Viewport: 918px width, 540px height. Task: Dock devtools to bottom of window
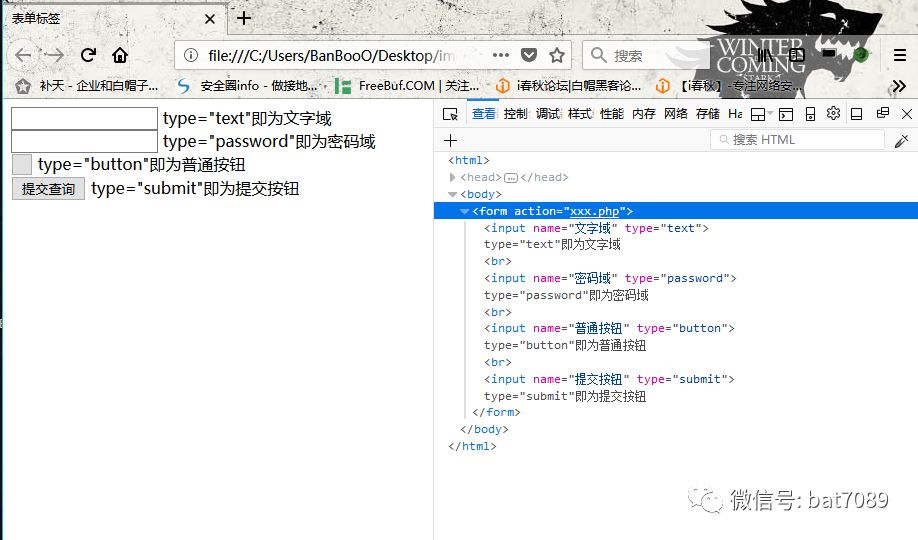[x=857, y=114]
